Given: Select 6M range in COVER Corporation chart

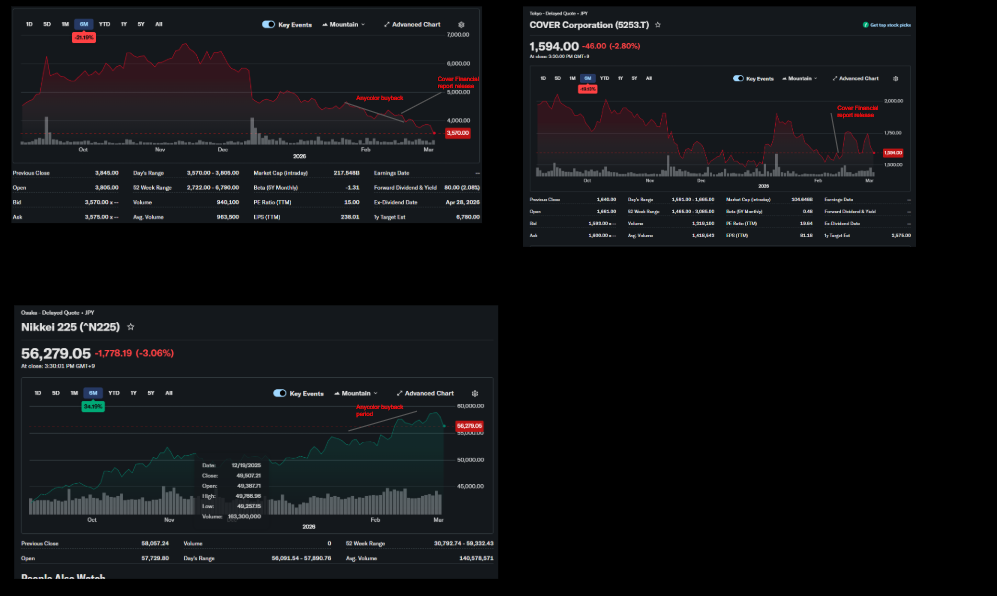Looking at the screenshot, I should pos(588,78).
